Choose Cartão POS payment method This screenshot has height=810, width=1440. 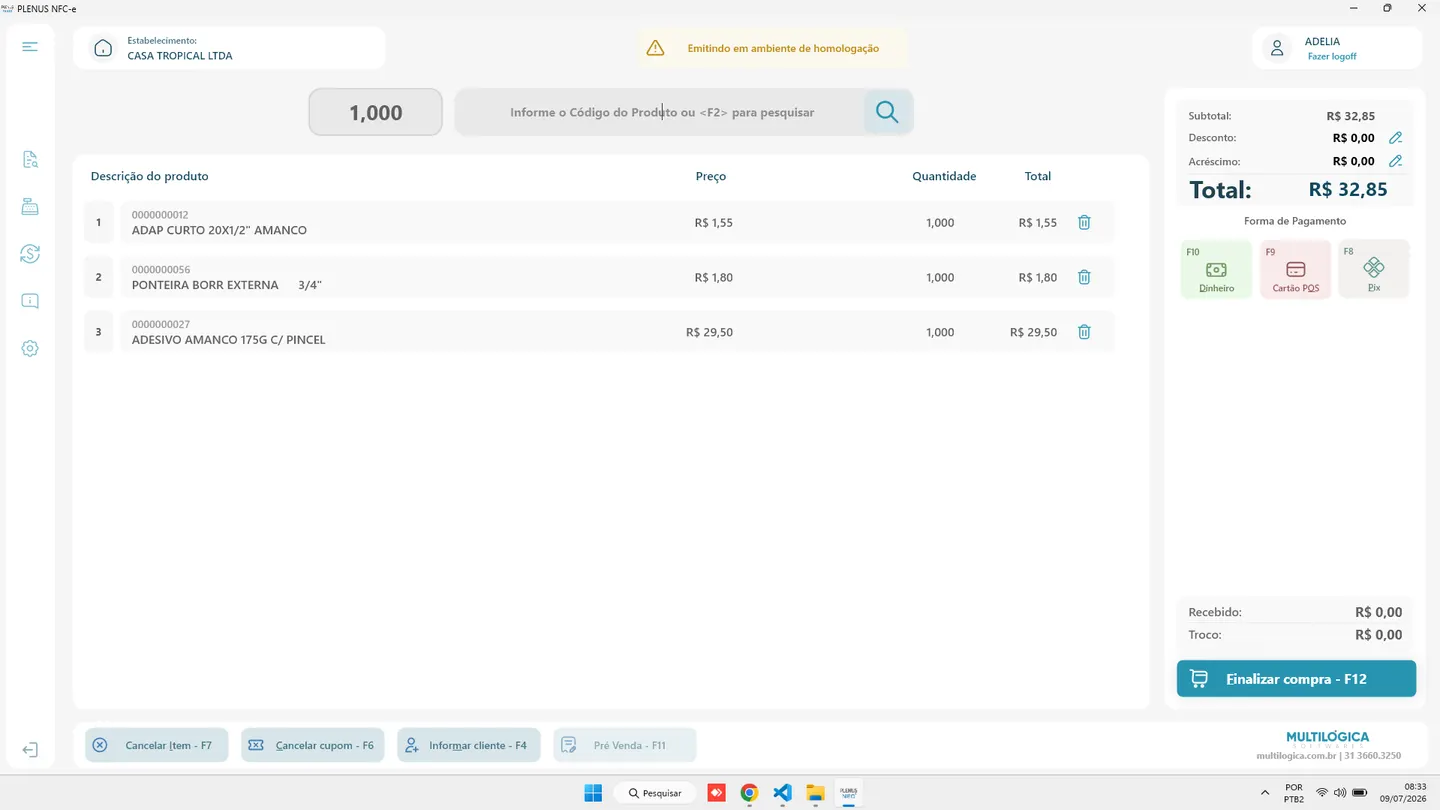coord(1295,269)
